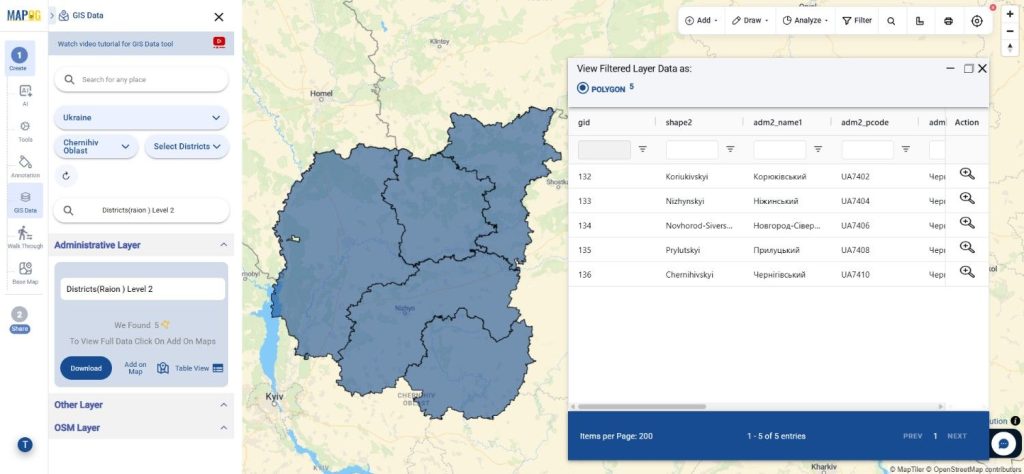
Task: Click the user profile avatar T
Action: 25,445
